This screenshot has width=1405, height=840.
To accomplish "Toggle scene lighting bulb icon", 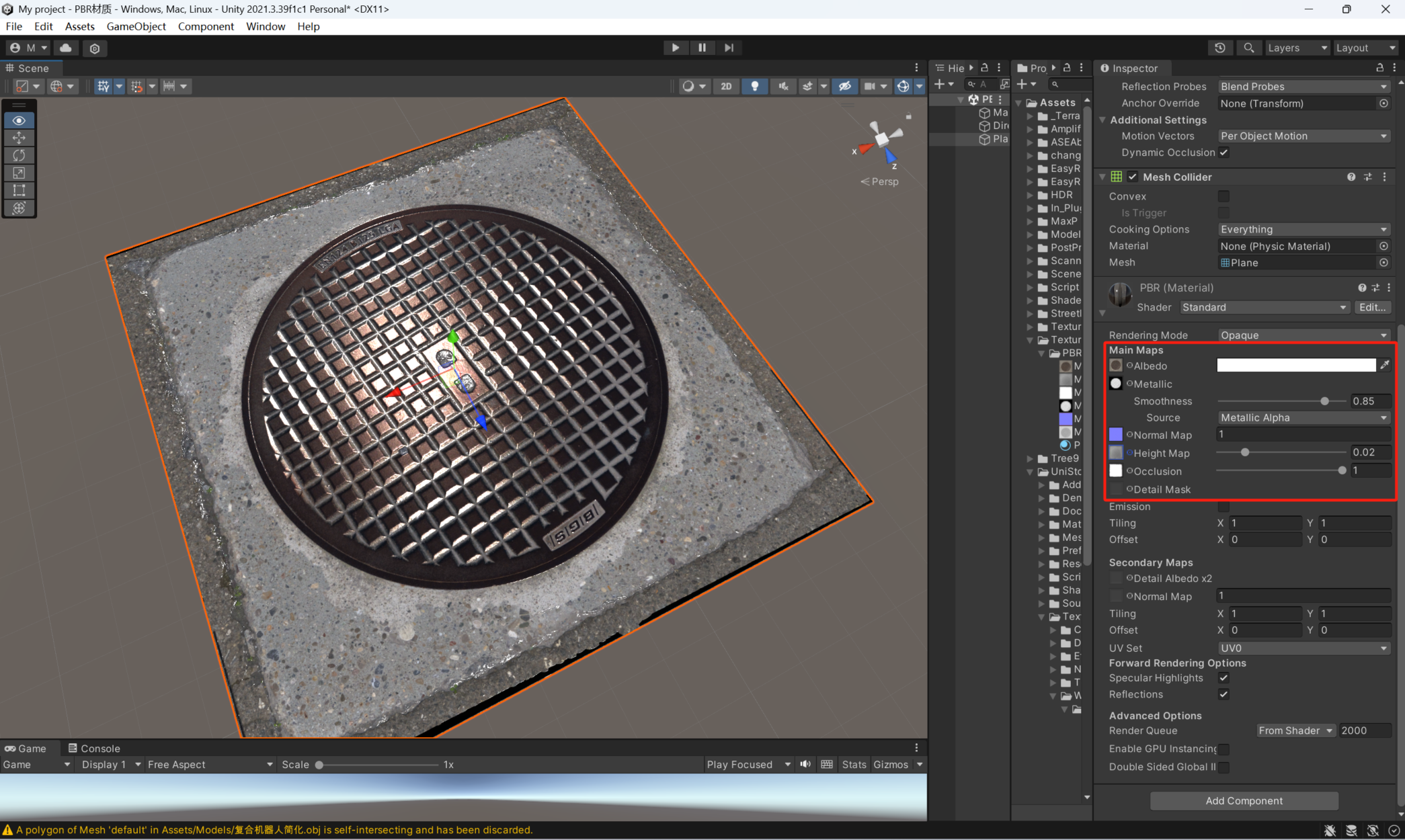I will [x=754, y=86].
